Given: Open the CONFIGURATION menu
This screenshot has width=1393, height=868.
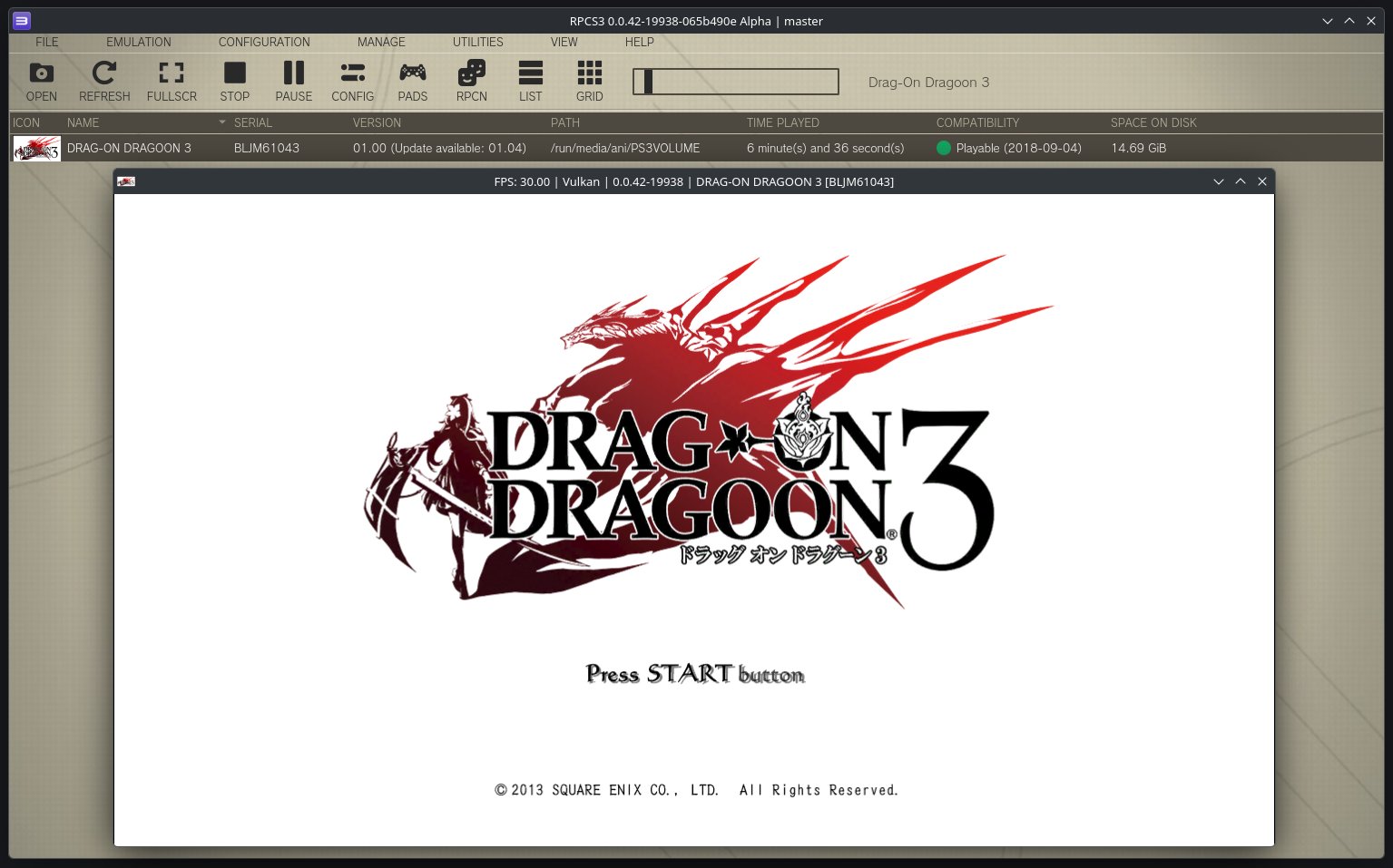Looking at the screenshot, I should [264, 42].
